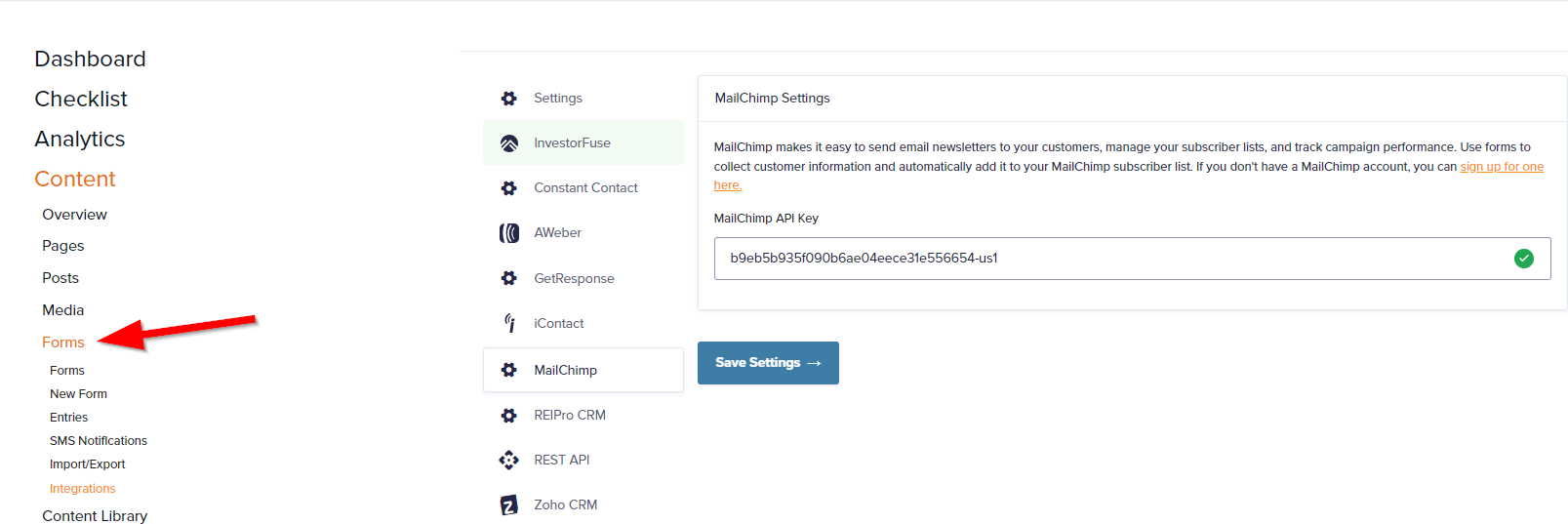Click the Save Settings button

pyautogui.click(x=768, y=363)
